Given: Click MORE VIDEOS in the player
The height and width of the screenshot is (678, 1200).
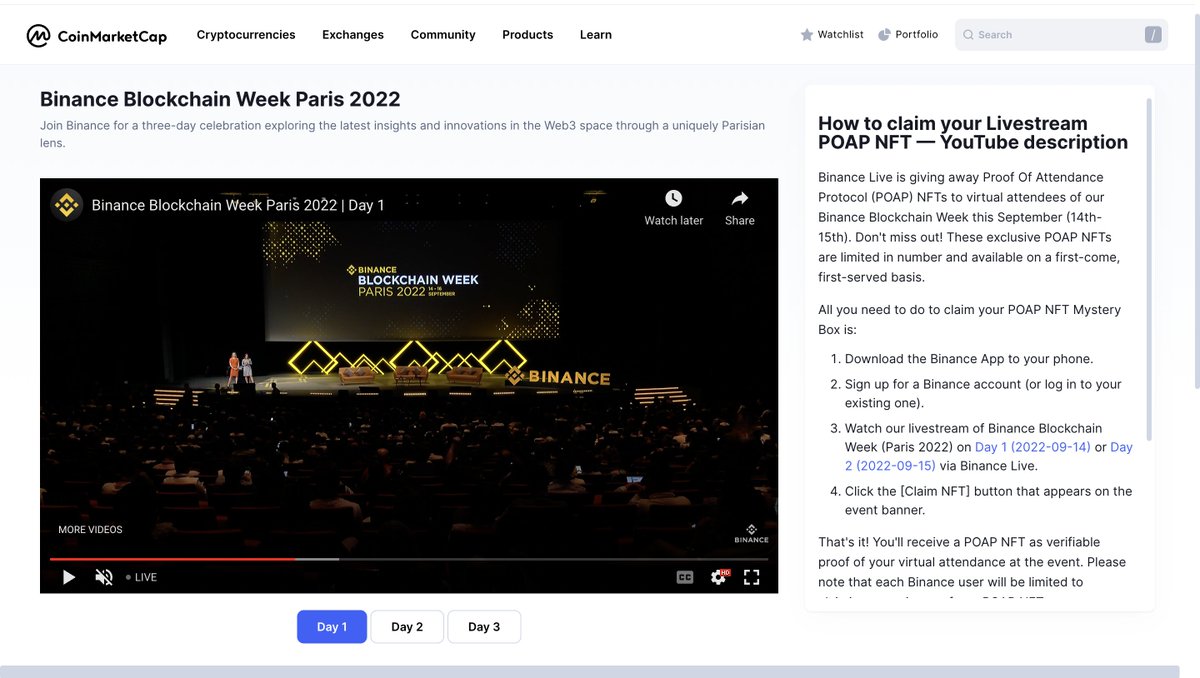Looking at the screenshot, I should (x=90, y=530).
